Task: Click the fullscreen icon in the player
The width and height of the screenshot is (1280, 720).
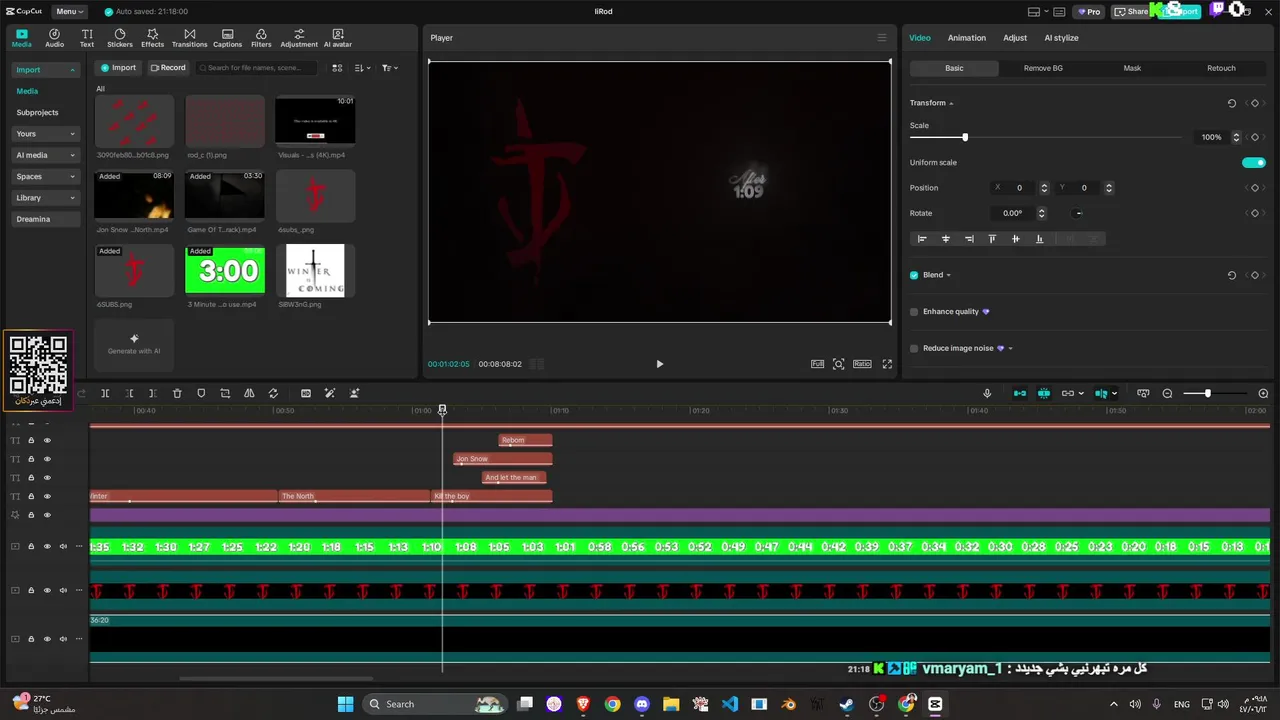Action: coord(887,364)
